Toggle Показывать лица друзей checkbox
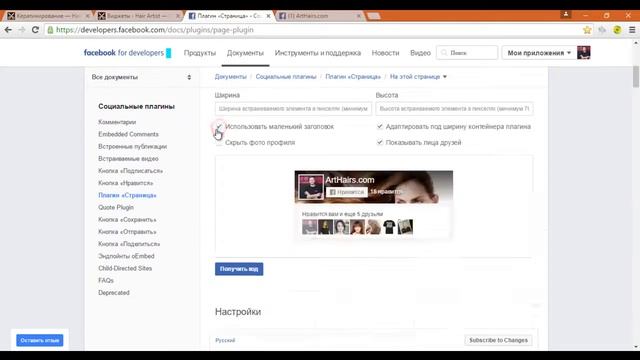The width and height of the screenshot is (640, 360). [380, 142]
